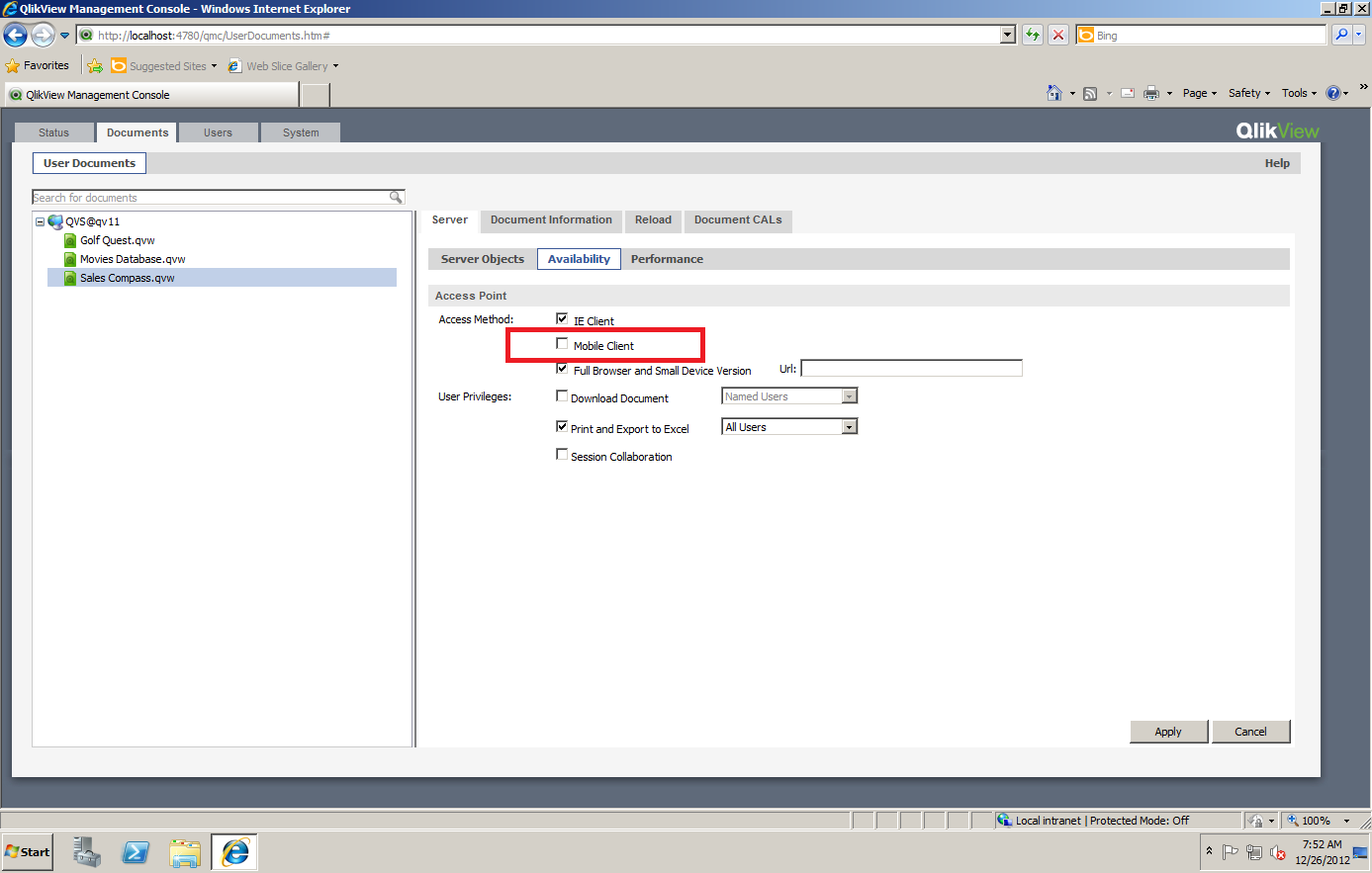The height and width of the screenshot is (873, 1372).
Task: Show hidden tray icons arrow
Action: click(x=1209, y=851)
